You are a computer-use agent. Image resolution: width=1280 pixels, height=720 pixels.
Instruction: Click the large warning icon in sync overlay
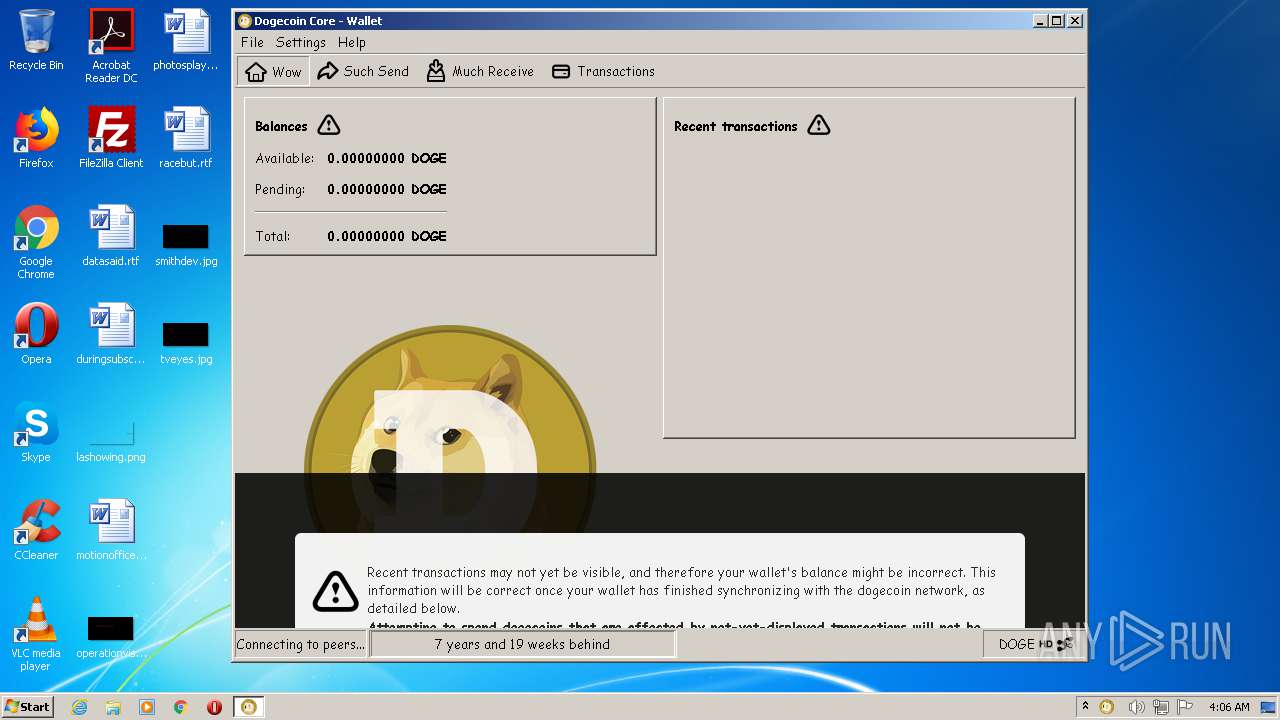click(x=335, y=591)
